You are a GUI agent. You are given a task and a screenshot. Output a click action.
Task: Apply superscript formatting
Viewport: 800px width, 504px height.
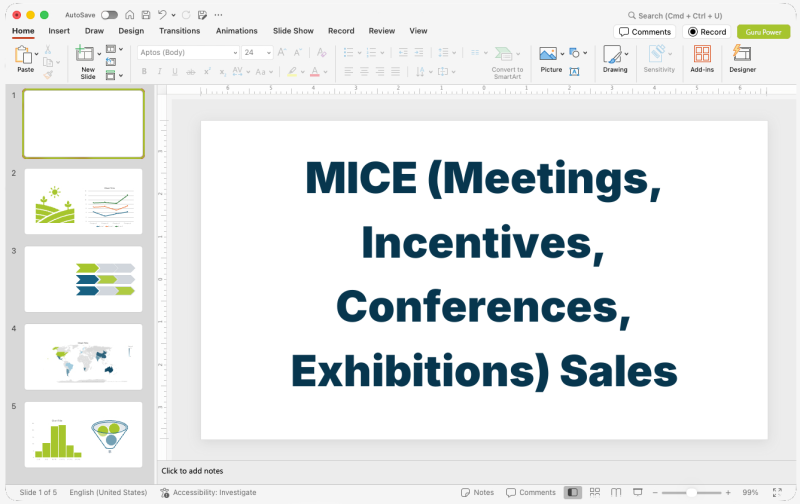point(207,72)
